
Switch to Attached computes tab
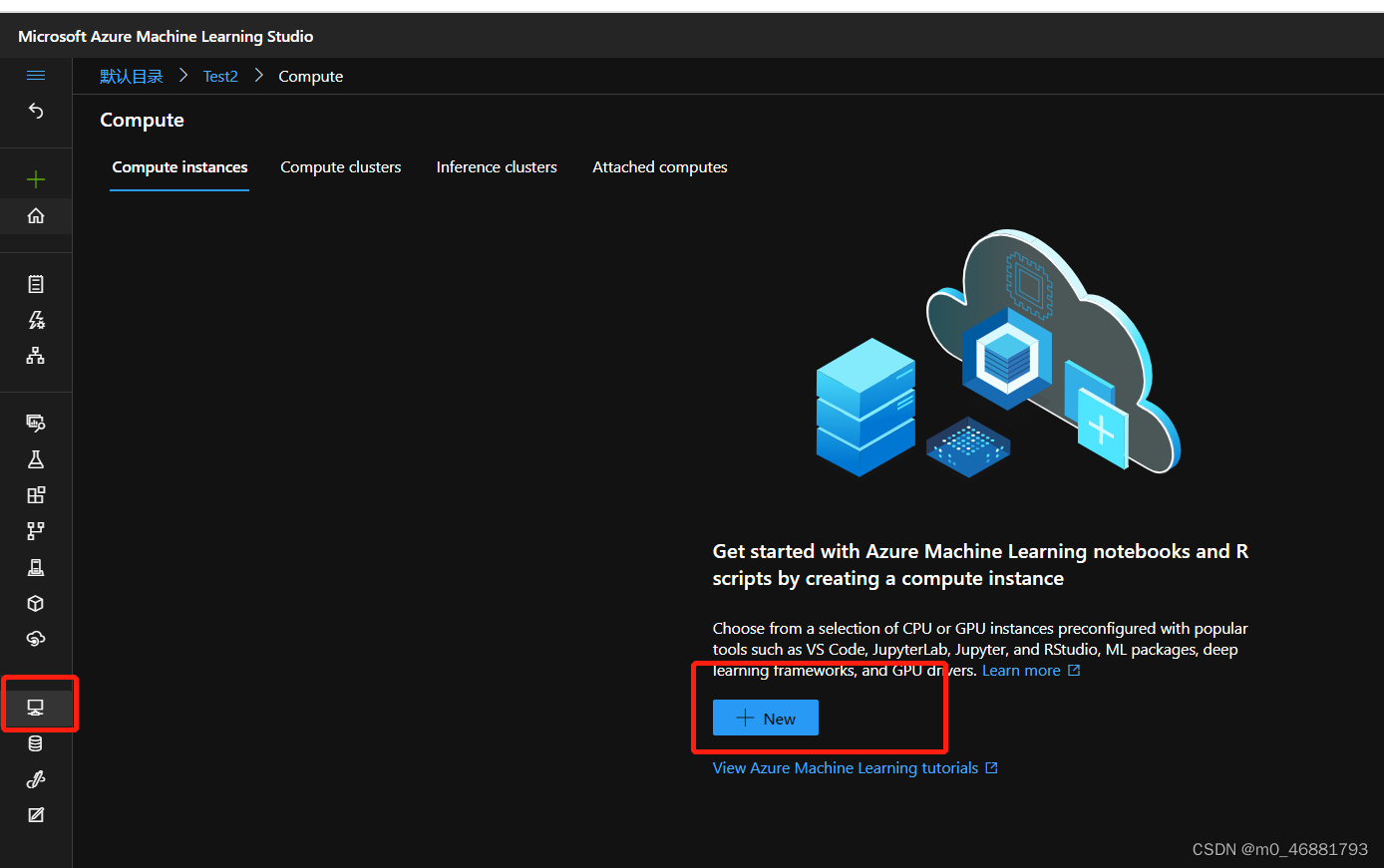pyautogui.click(x=660, y=167)
